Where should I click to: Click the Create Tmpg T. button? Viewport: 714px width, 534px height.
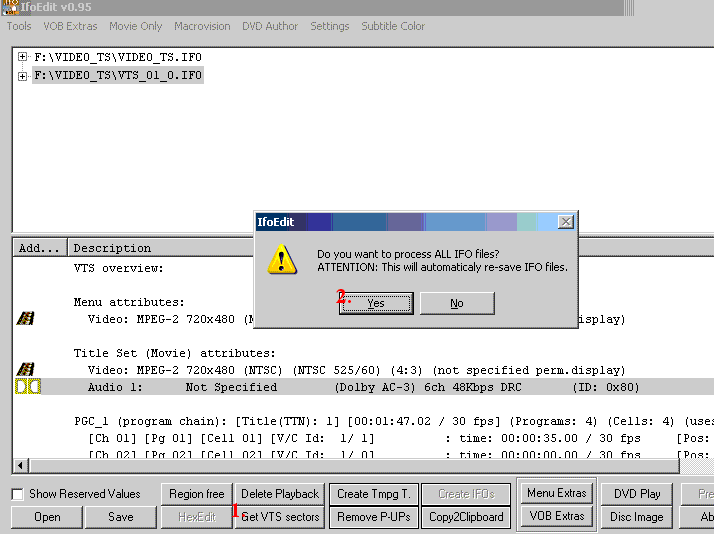click(x=374, y=494)
